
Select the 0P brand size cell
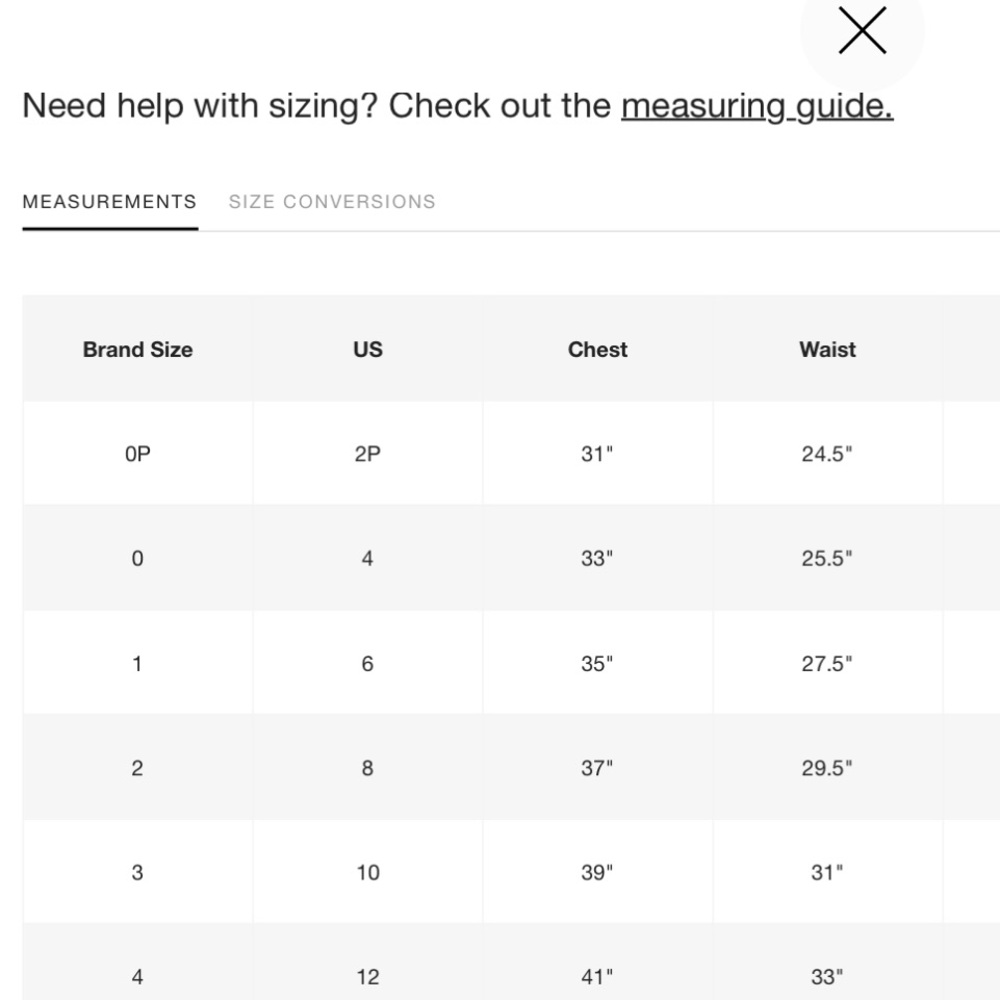(138, 454)
